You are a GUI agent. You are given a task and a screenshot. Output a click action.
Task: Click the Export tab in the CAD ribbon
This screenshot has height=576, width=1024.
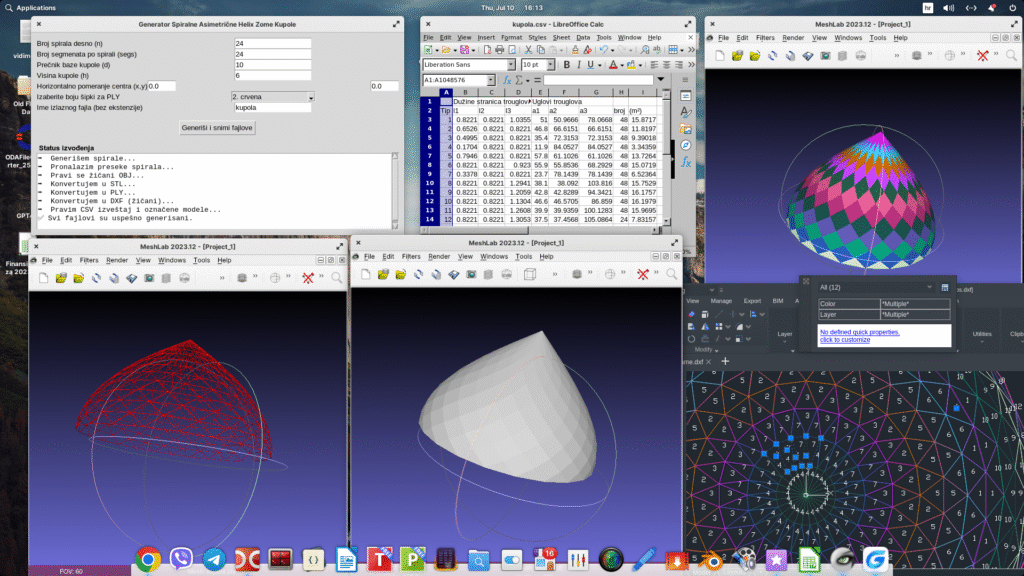click(752, 301)
